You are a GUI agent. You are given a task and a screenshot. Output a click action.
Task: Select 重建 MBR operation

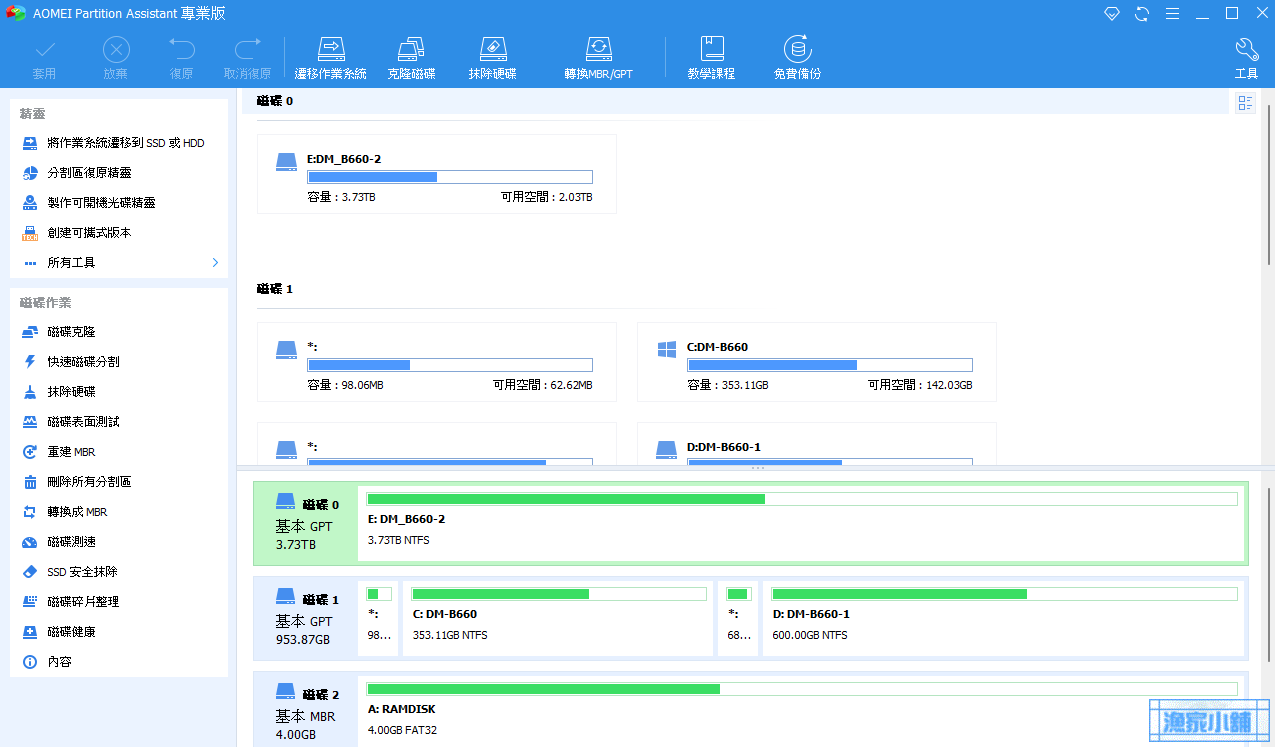tap(119, 452)
